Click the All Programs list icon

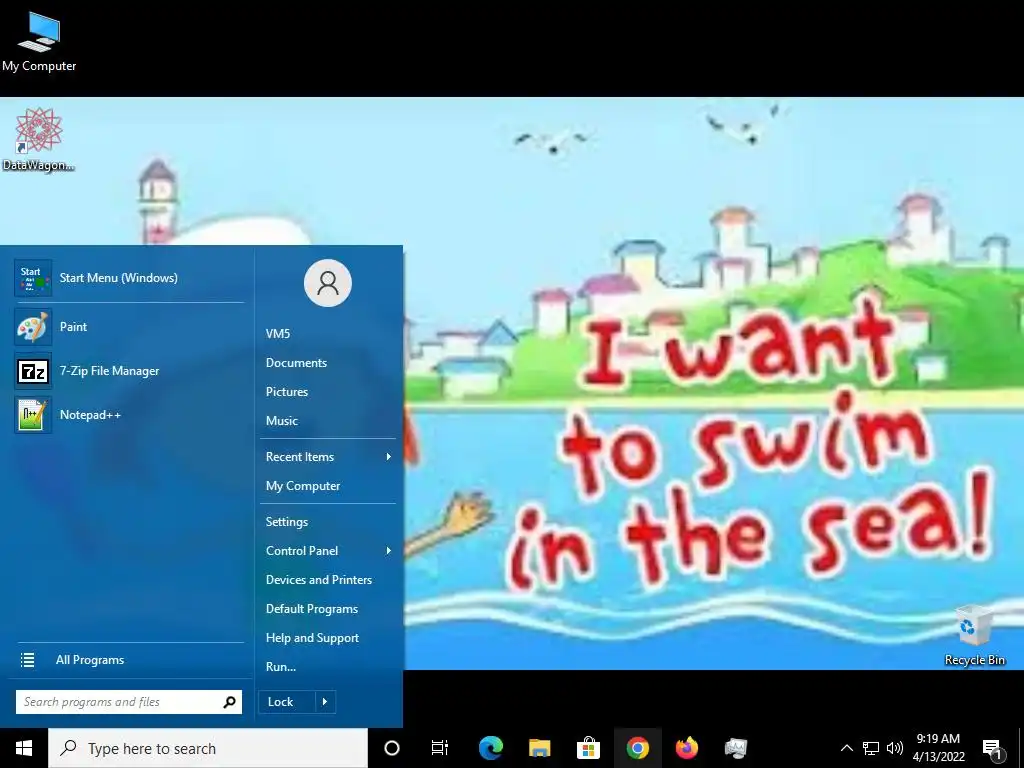pyautogui.click(x=27, y=660)
